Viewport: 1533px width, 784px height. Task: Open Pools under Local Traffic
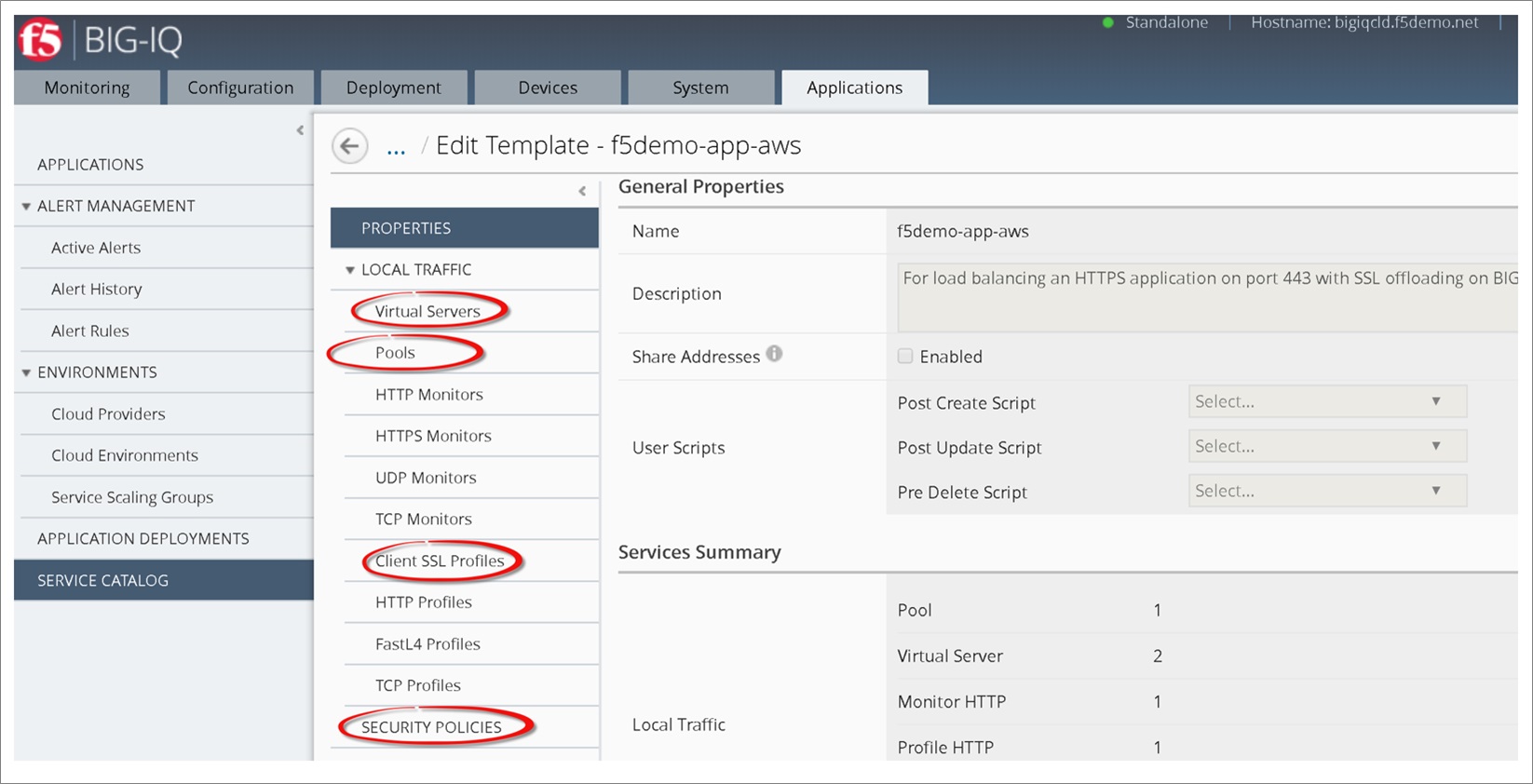(x=395, y=353)
